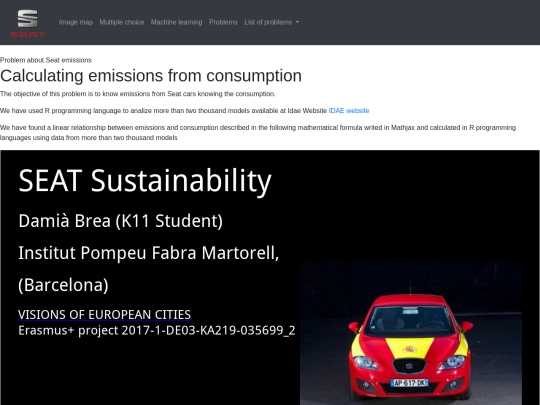Click the heading Calculating emissions from consumption
This screenshot has width=540, height=405.
(x=151, y=75)
